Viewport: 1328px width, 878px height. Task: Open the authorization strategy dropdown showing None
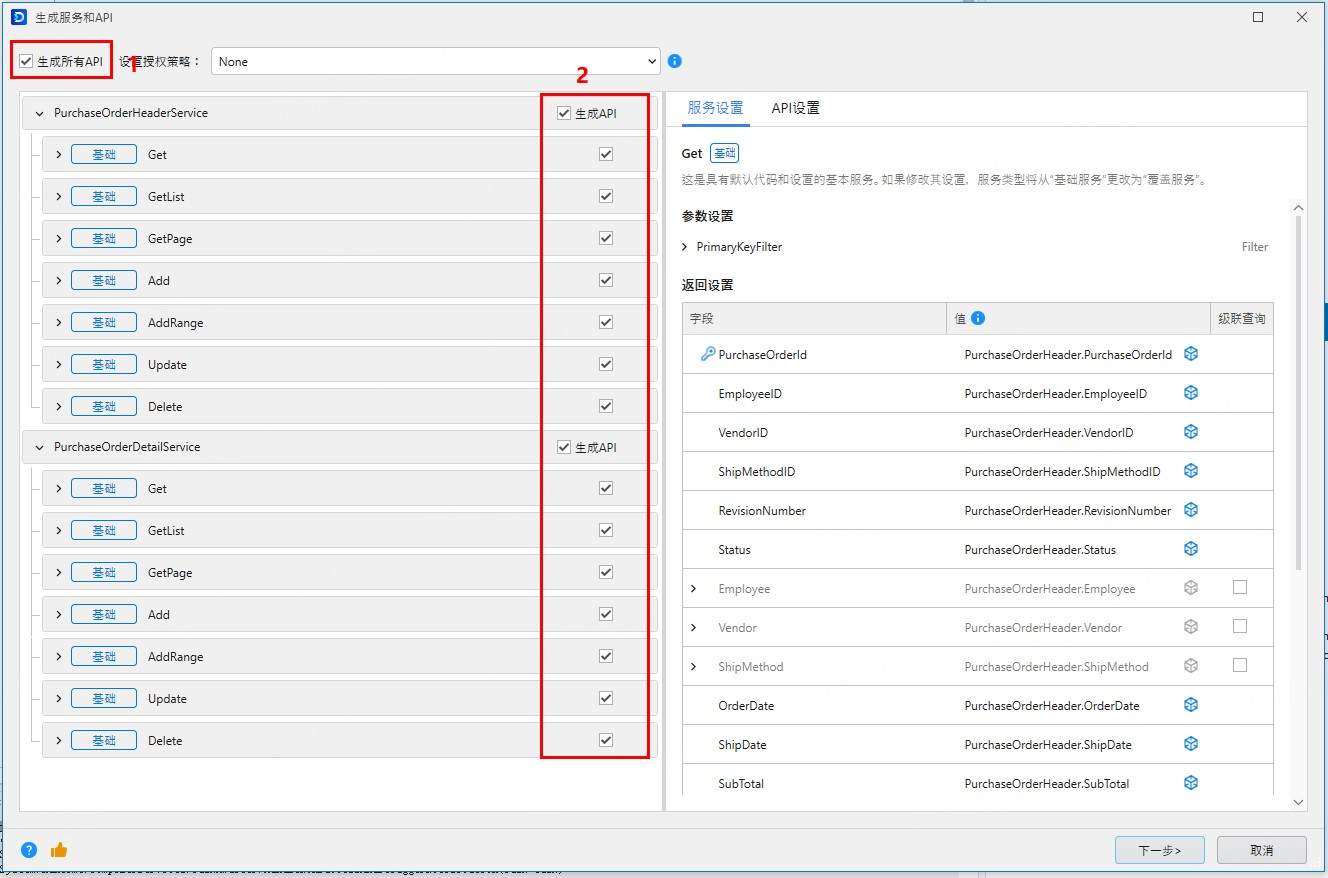point(436,61)
